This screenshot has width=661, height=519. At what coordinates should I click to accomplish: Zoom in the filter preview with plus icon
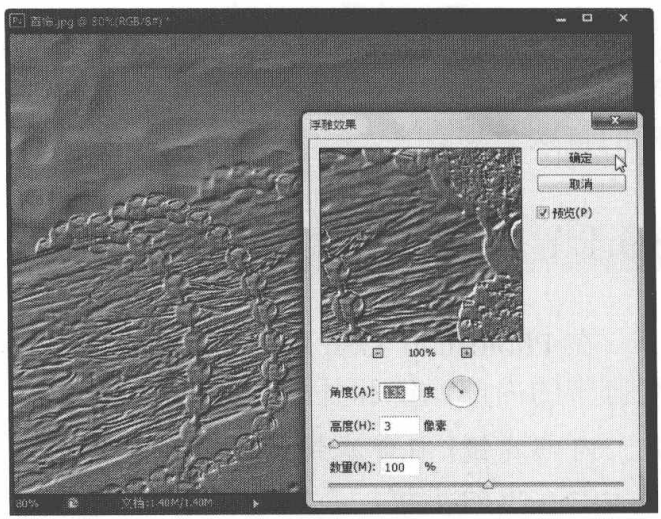click(x=466, y=353)
